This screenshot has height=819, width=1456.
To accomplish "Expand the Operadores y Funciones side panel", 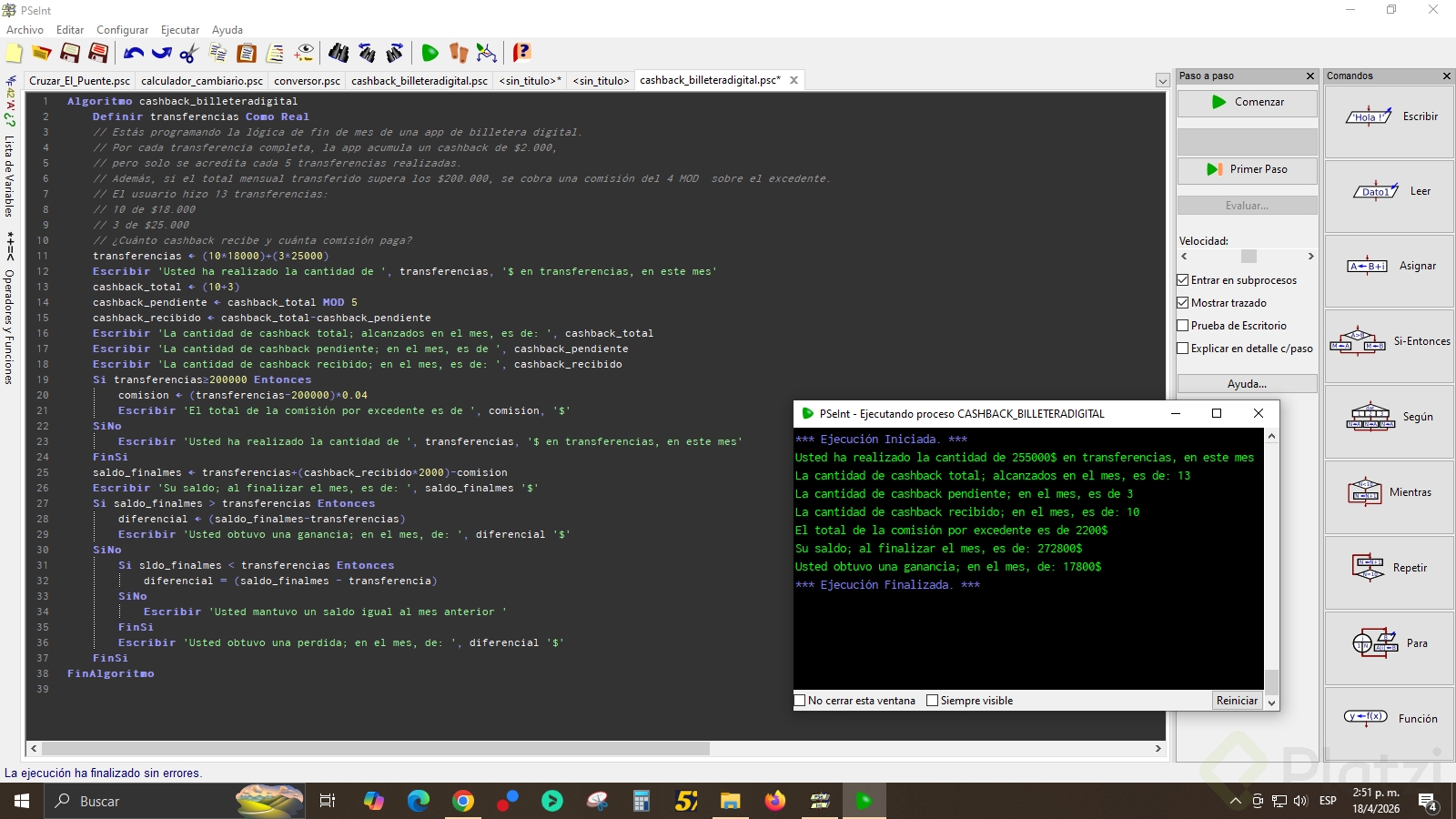I will pos(9,326).
